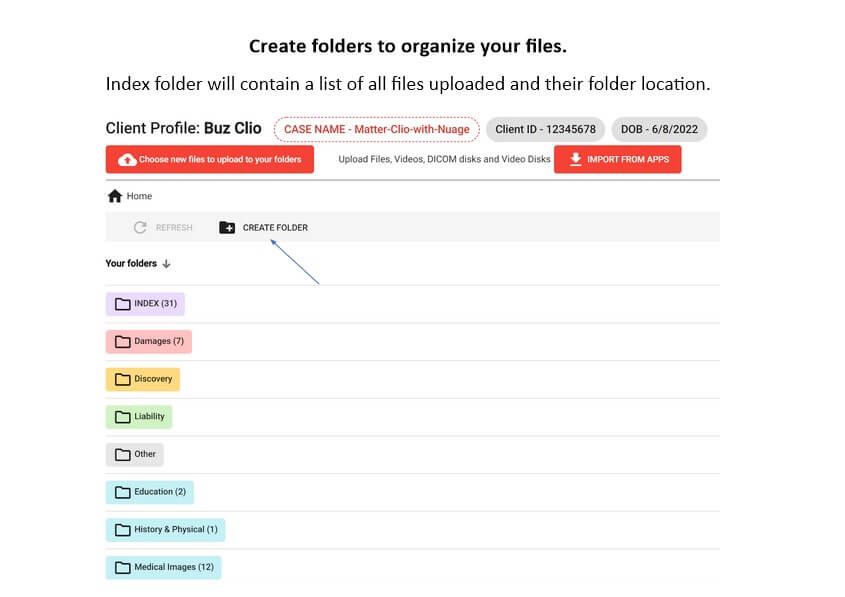Click the Import From Apps download icon
Viewport: 845px width, 597px height.
[575, 160]
